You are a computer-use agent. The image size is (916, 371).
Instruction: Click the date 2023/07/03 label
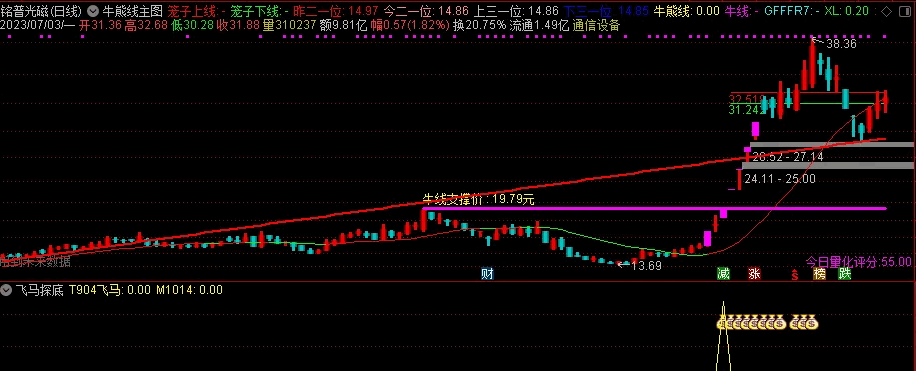[37, 25]
